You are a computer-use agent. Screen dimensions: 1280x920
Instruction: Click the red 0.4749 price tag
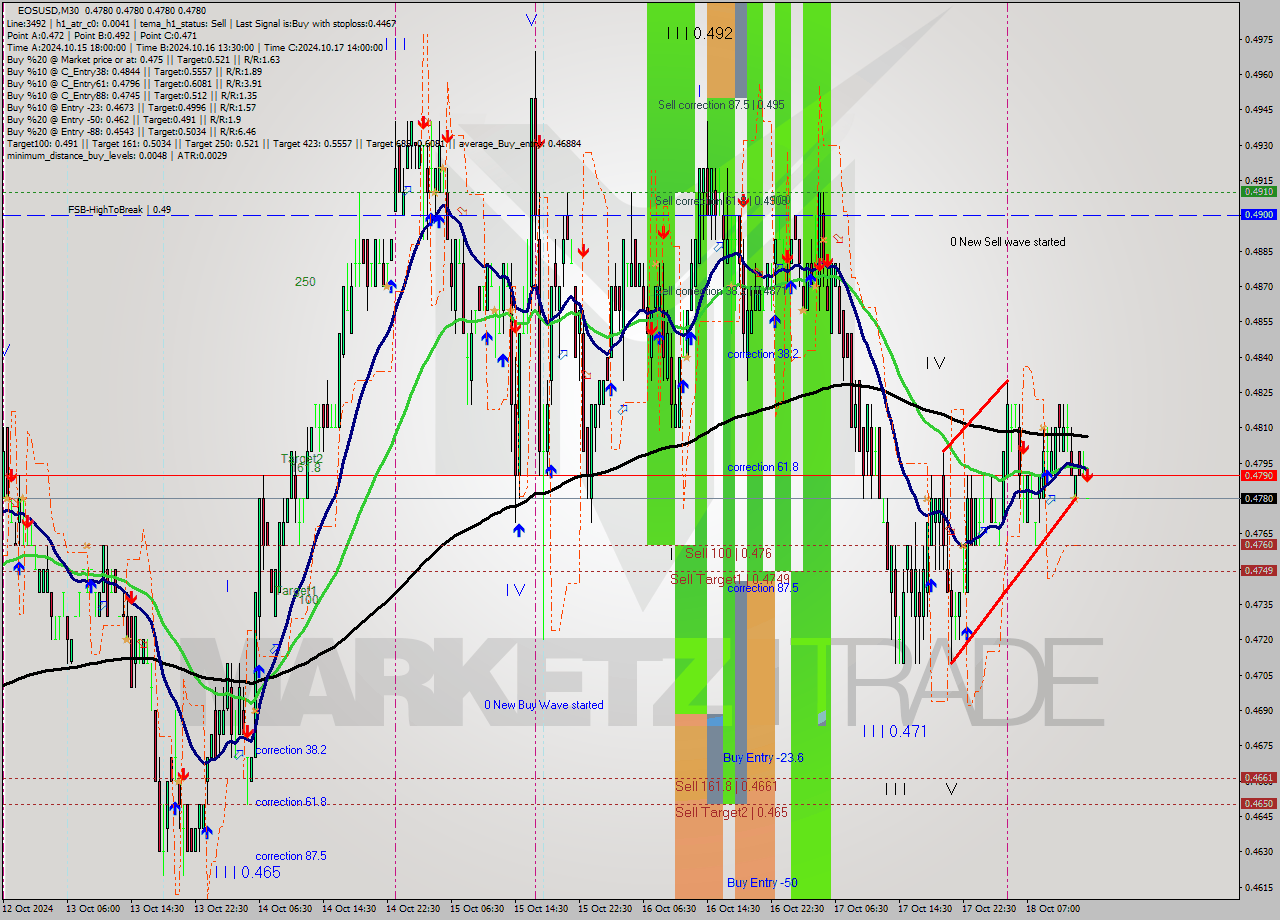pos(1257,571)
